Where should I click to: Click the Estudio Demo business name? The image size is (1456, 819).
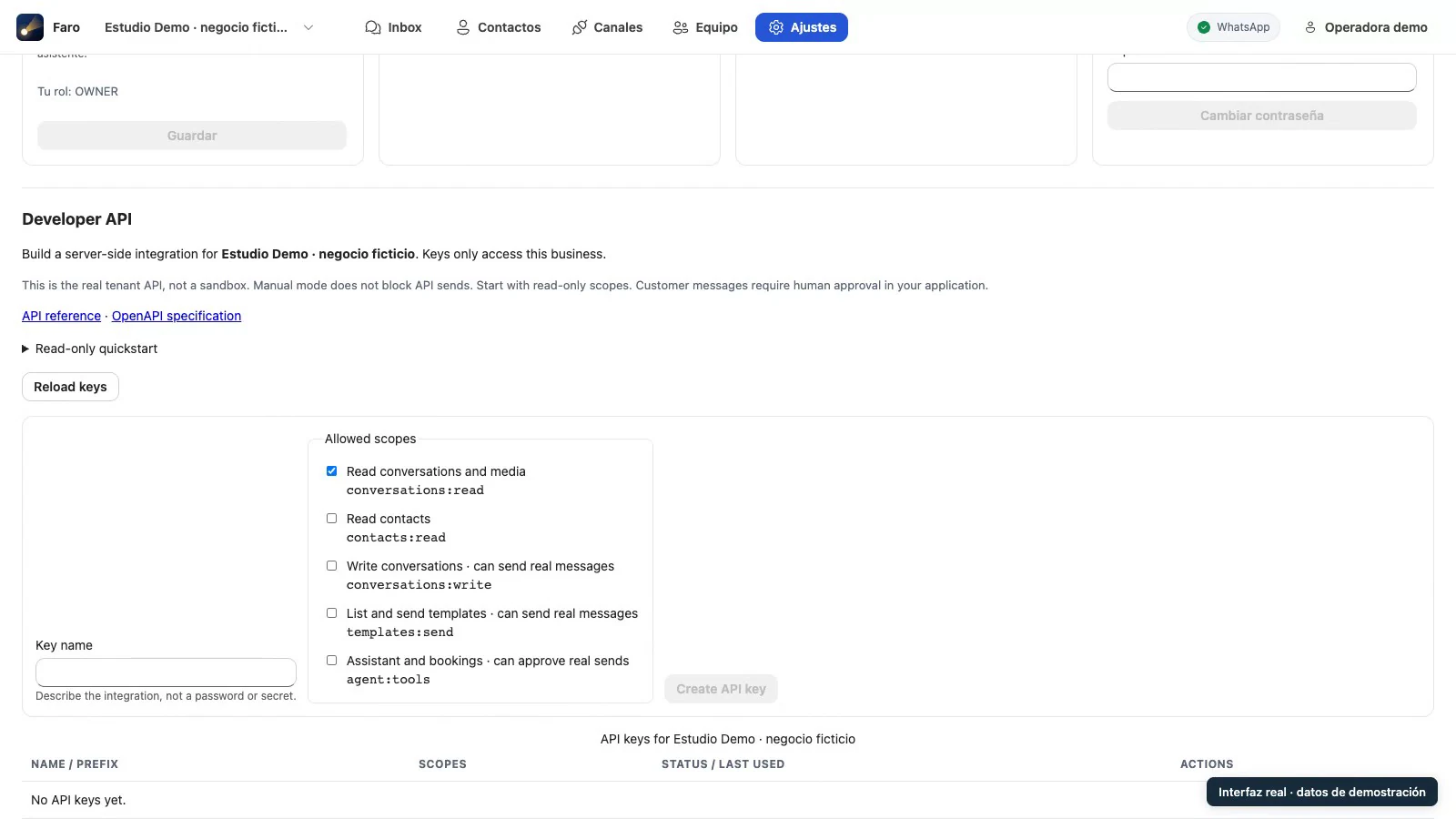tap(196, 27)
